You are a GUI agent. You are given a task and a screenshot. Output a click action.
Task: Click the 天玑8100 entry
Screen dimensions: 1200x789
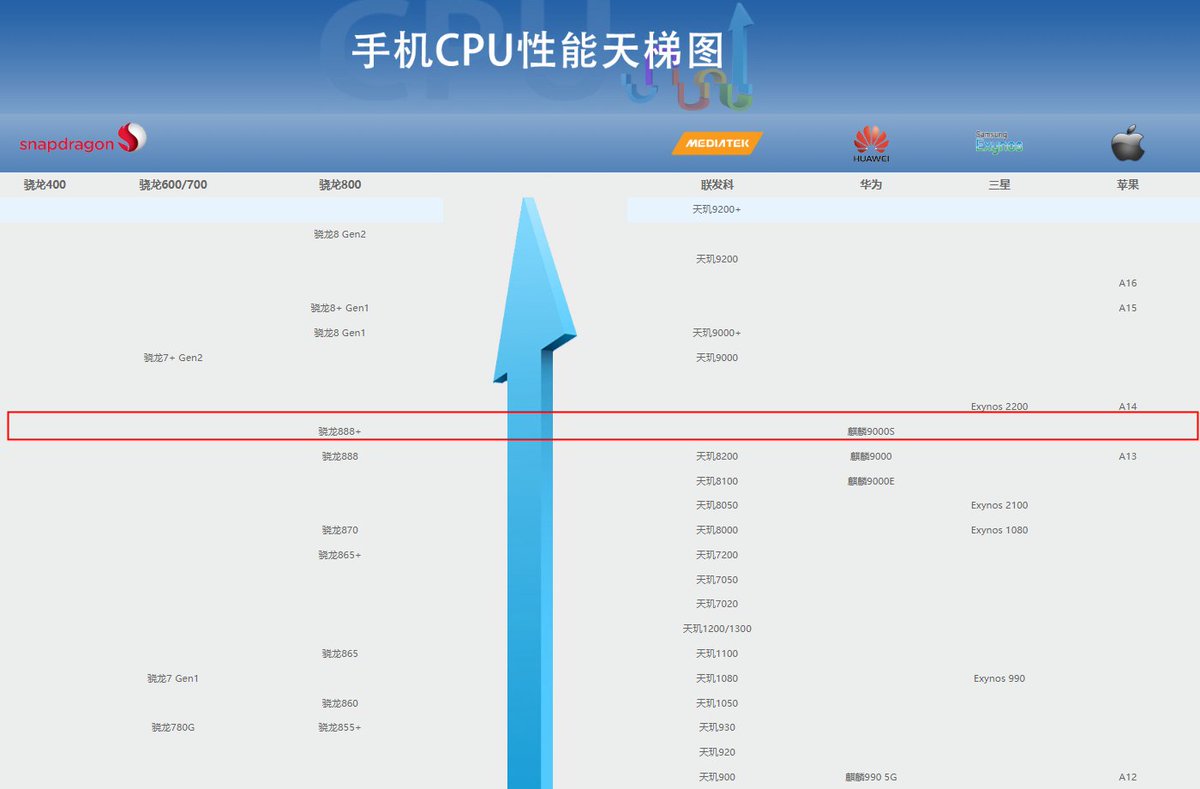point(717,482)
